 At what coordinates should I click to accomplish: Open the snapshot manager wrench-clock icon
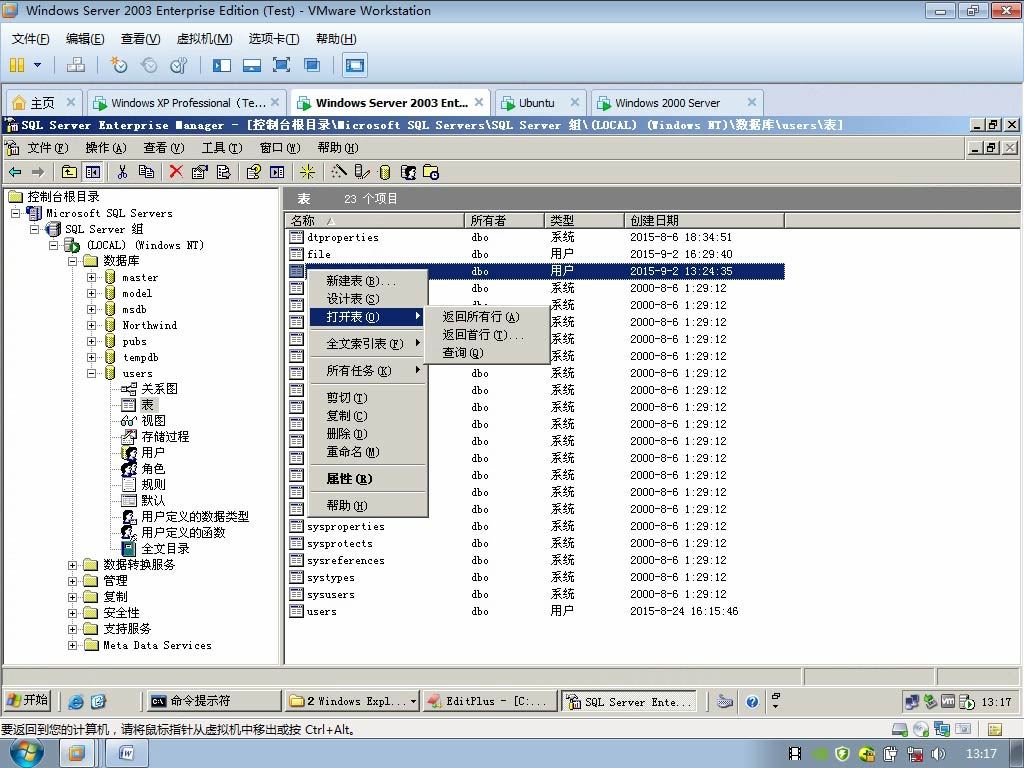click(179, 65)
